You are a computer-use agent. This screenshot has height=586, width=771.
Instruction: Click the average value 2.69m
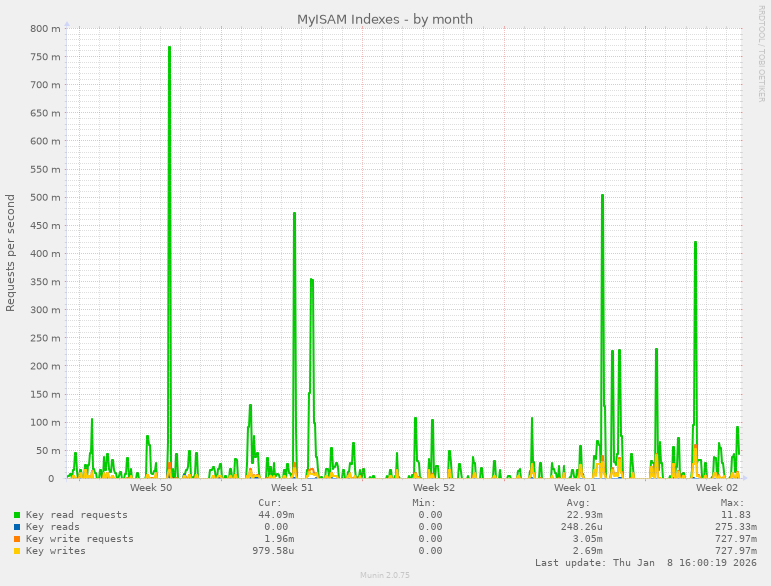coord(587,551)
